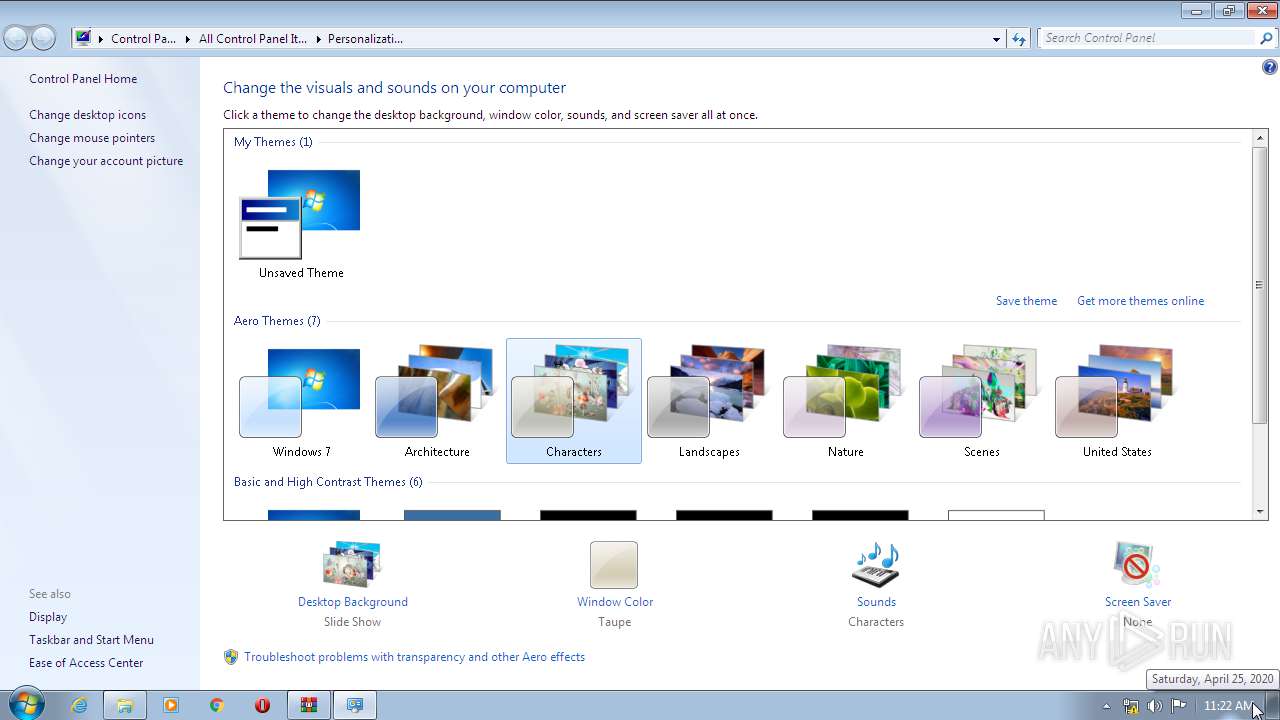Open the volume speaker tray icon
Image resolution: width=1280 pixels, height=720 pixels.
coord(1155,706)
